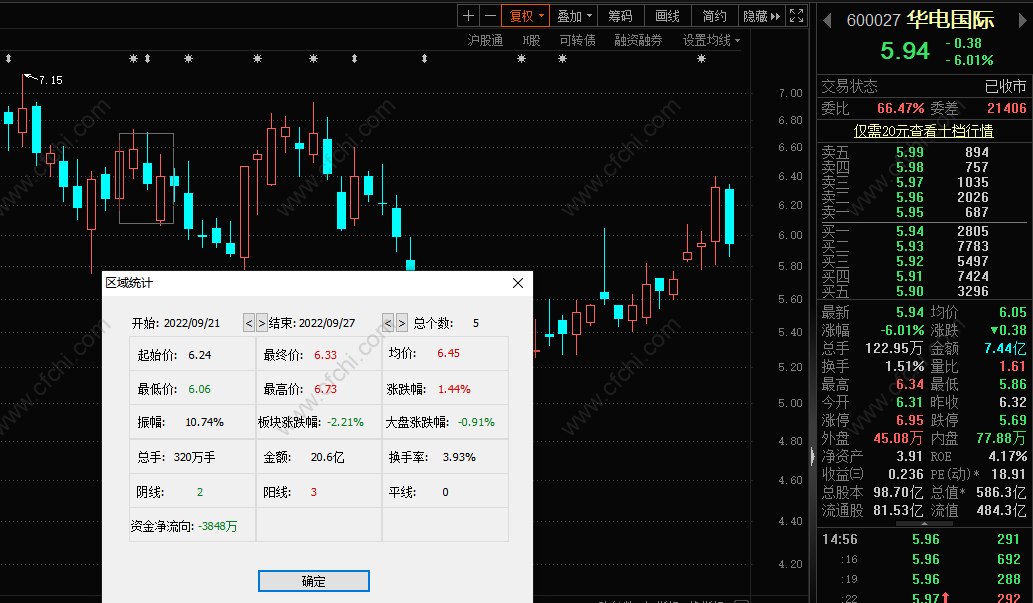Toggle fullscreen chart view icon
Viewport: 1033px width, 603px height.
[796, 16]
